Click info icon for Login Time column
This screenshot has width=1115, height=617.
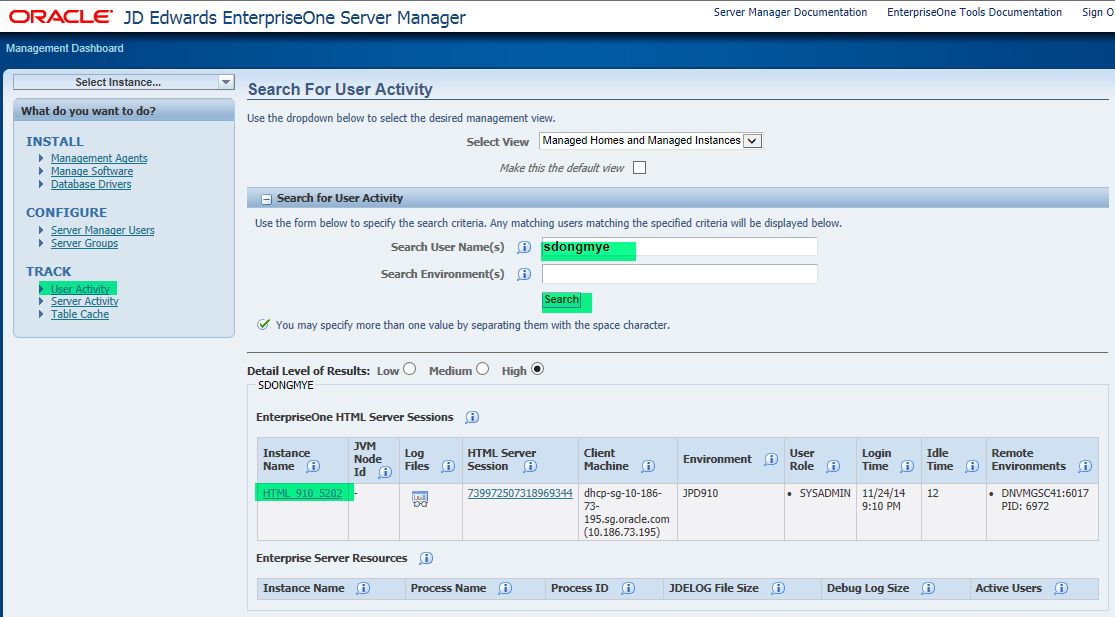point(907,466)
